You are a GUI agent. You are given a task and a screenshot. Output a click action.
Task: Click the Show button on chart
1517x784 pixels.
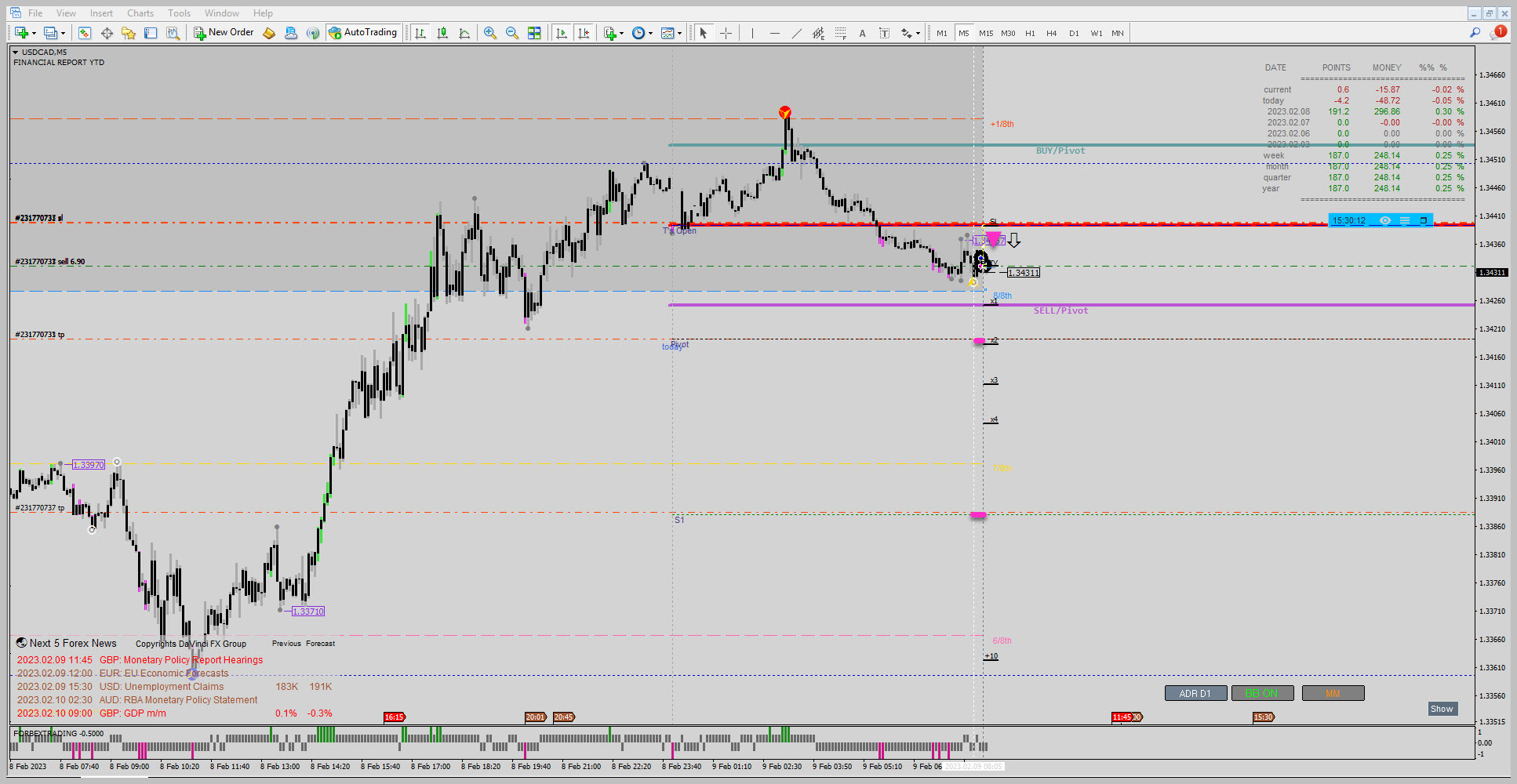[1442, 709]
